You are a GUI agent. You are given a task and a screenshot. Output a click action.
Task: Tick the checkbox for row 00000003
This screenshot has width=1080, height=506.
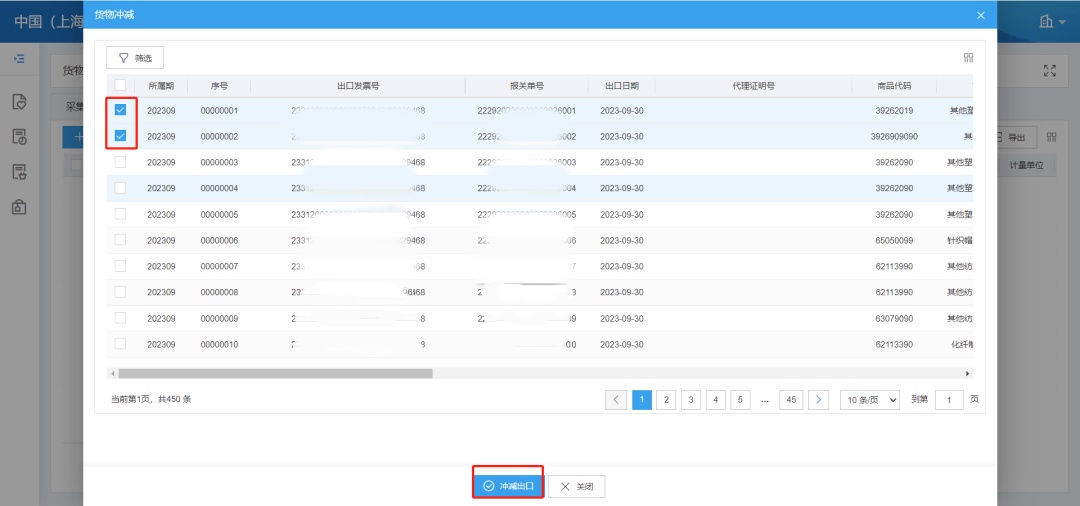tap(120, 162)
